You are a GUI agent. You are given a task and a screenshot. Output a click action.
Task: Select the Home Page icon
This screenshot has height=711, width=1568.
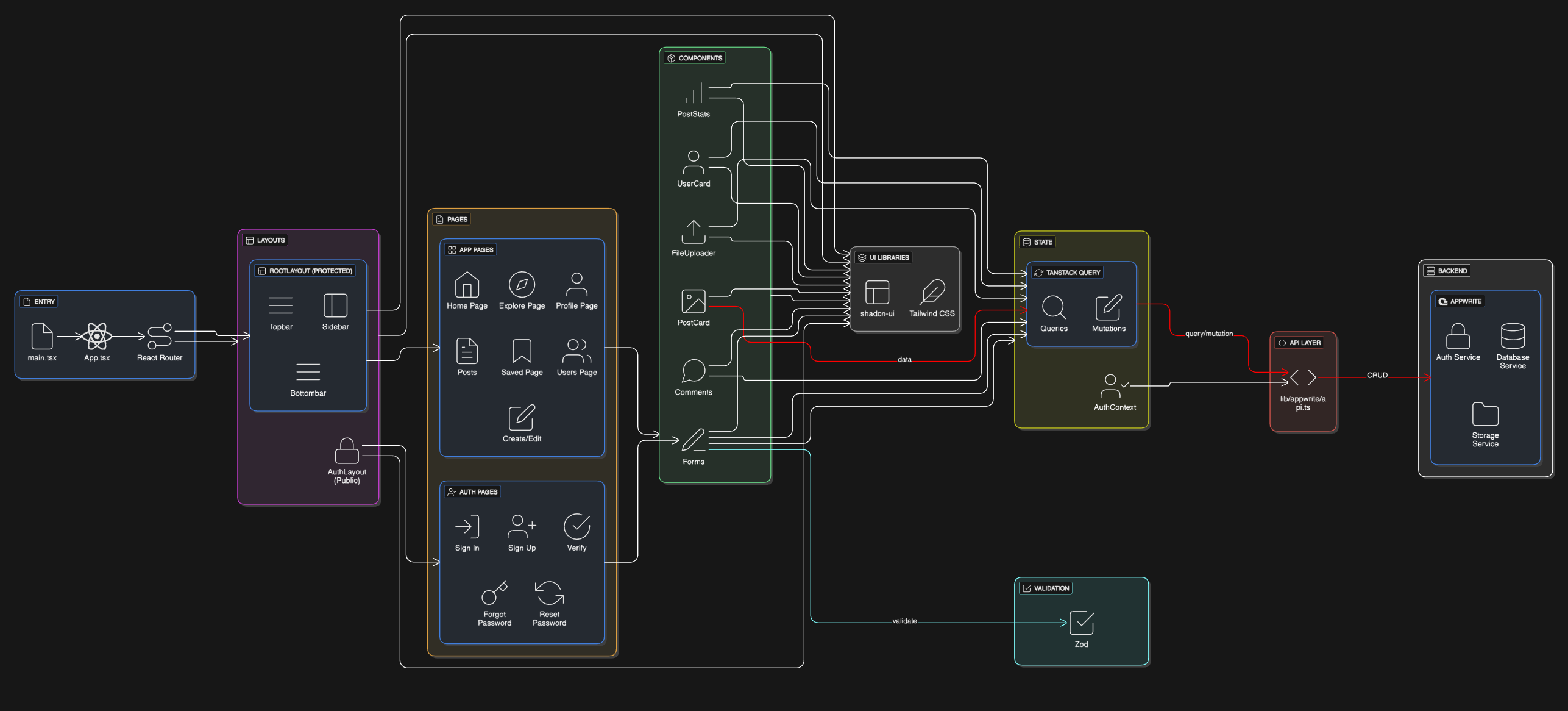467,285
